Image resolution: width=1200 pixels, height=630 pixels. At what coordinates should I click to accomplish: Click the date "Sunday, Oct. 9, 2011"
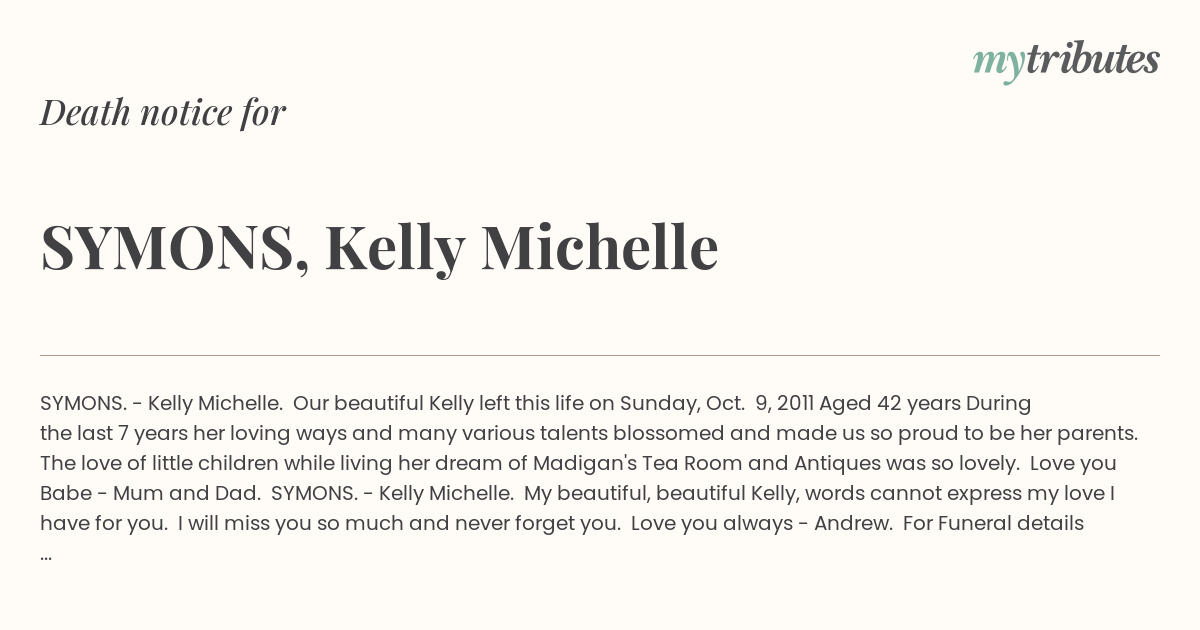[x=715, y=403]
